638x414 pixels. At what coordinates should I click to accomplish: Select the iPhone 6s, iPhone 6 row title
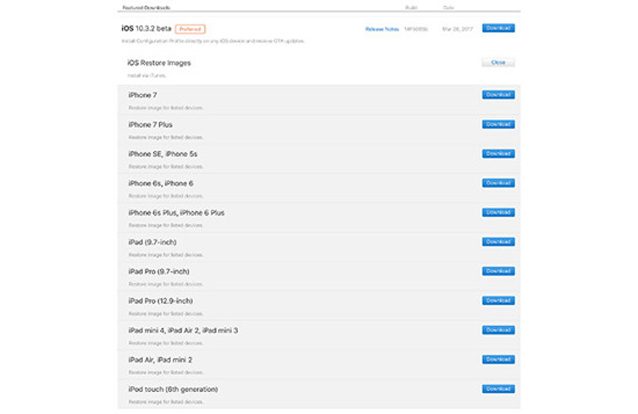(x=161, y=184)
